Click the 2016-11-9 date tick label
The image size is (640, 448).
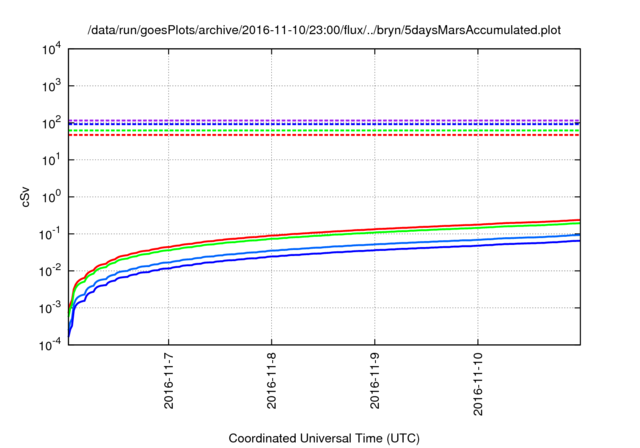click(375, 381)
